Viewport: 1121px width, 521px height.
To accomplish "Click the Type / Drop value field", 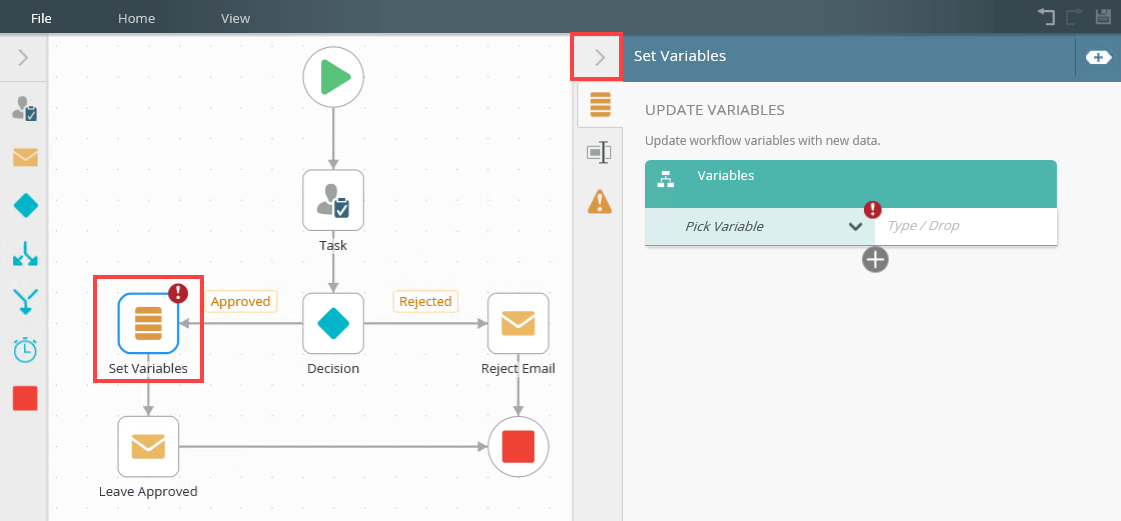I will click(x=966, y=227).
